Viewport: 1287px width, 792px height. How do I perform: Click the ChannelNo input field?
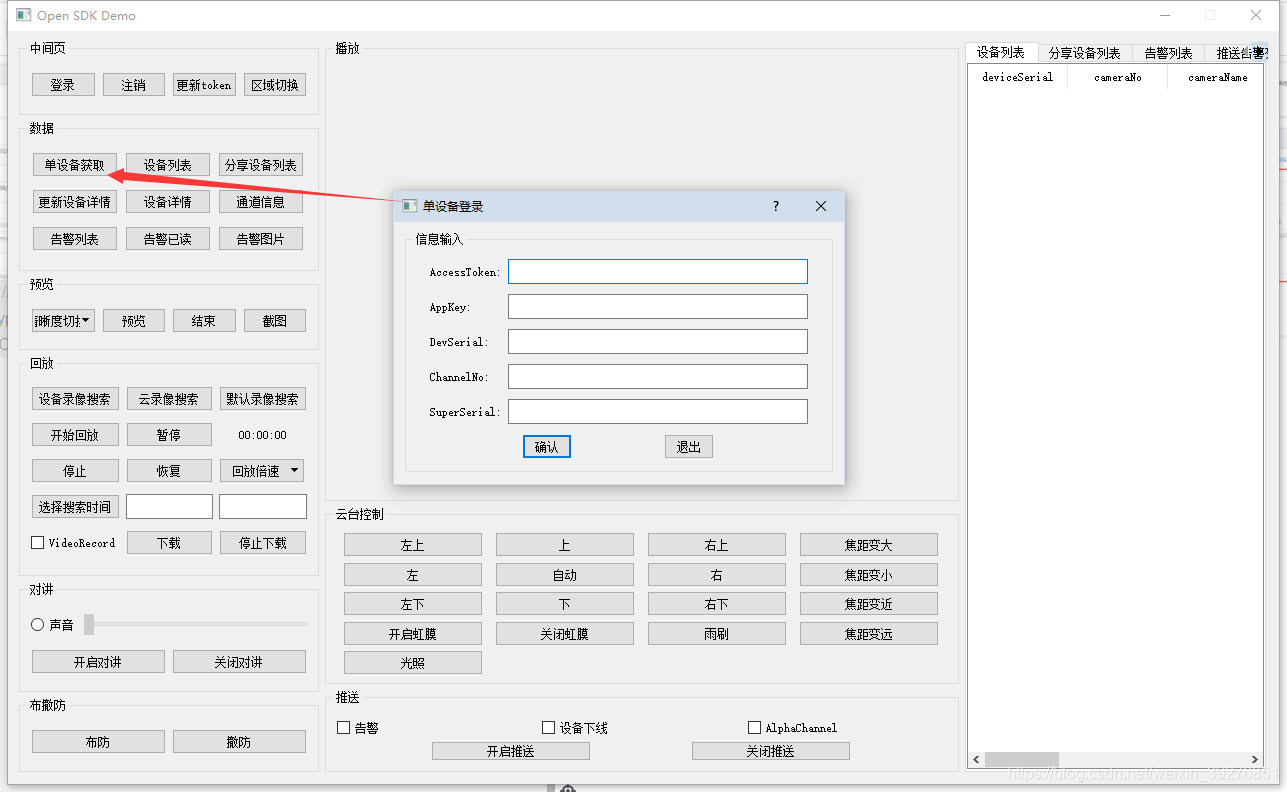tap(658, 377)
